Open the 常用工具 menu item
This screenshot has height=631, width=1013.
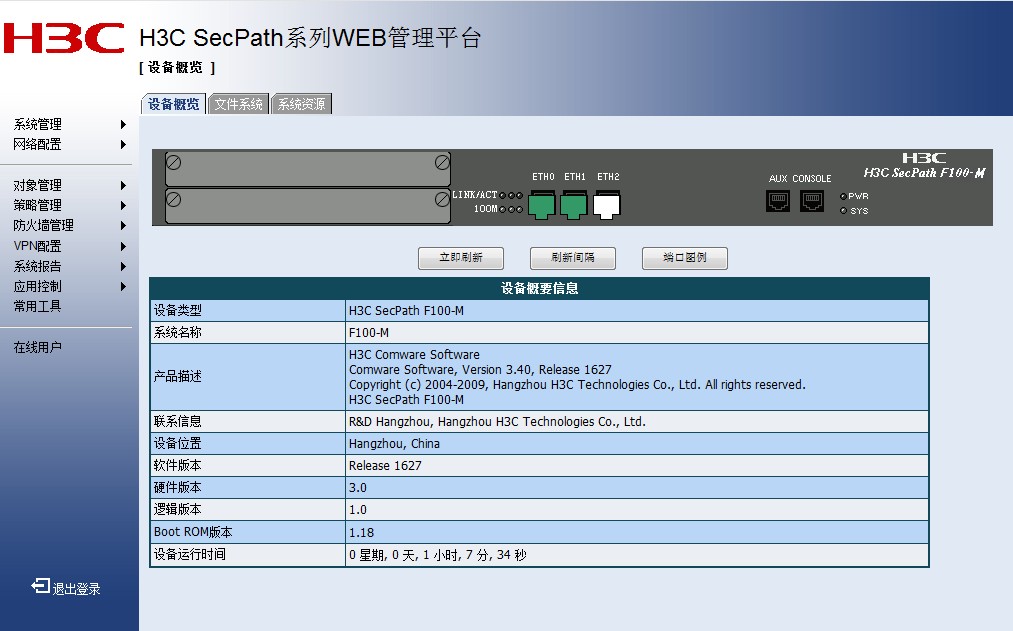pyautogui.click(x=37, y=307)
